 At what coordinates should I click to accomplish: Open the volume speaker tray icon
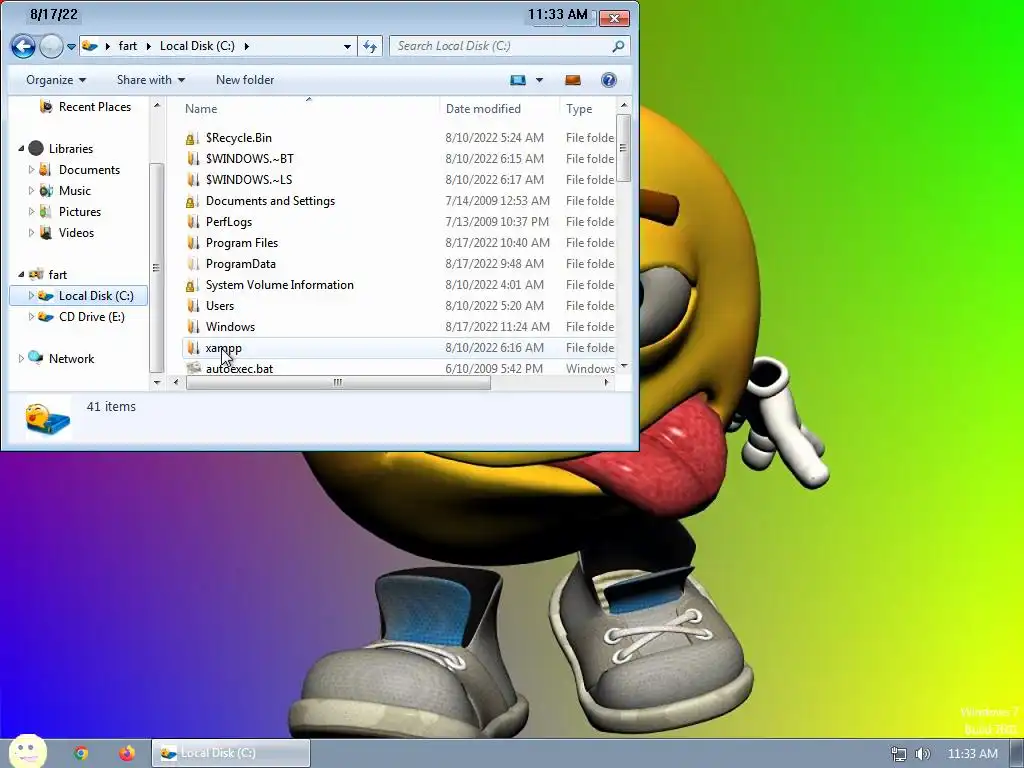(922, 754)
